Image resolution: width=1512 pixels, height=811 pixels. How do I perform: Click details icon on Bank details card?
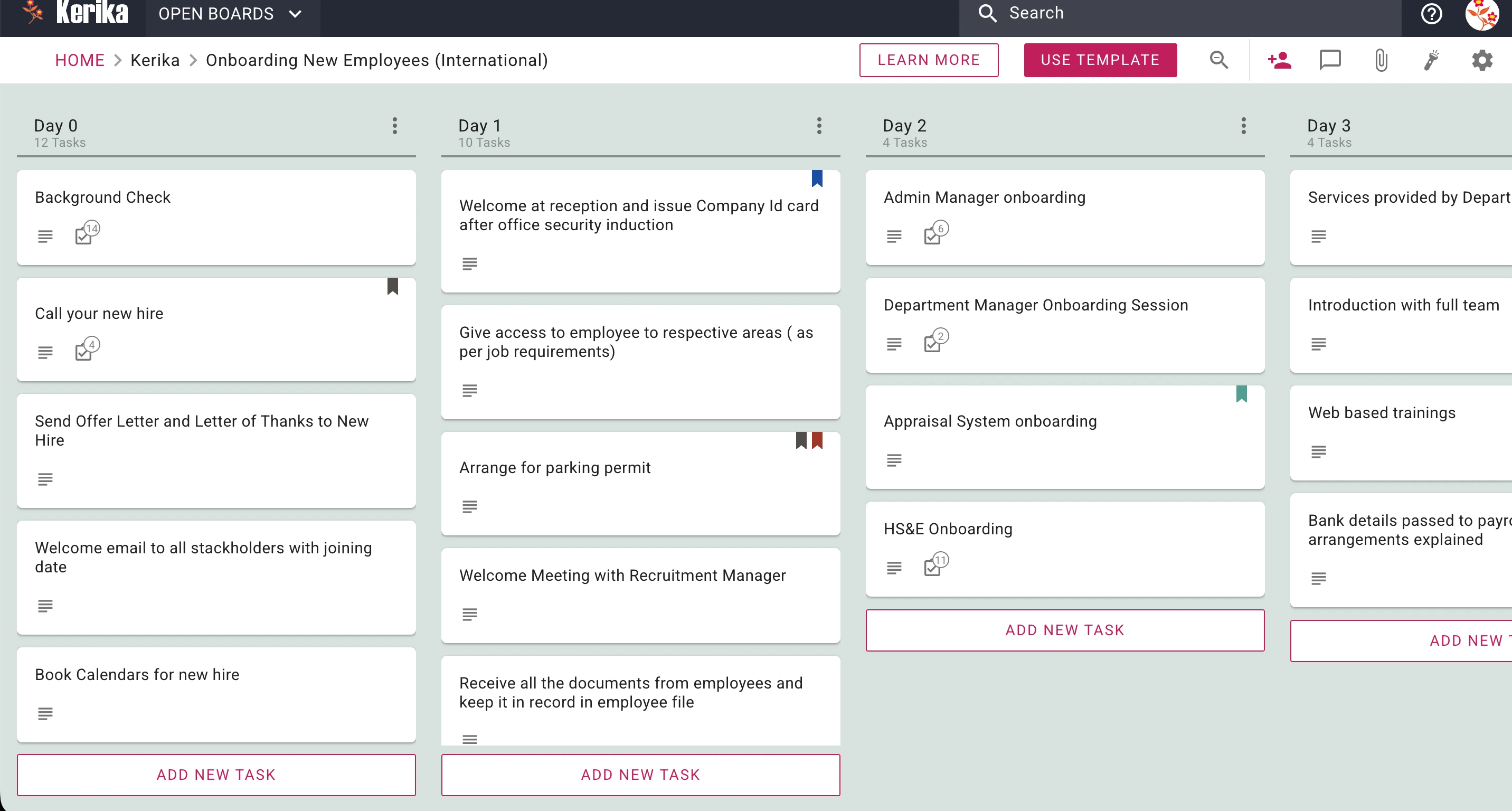point(1318,579)
